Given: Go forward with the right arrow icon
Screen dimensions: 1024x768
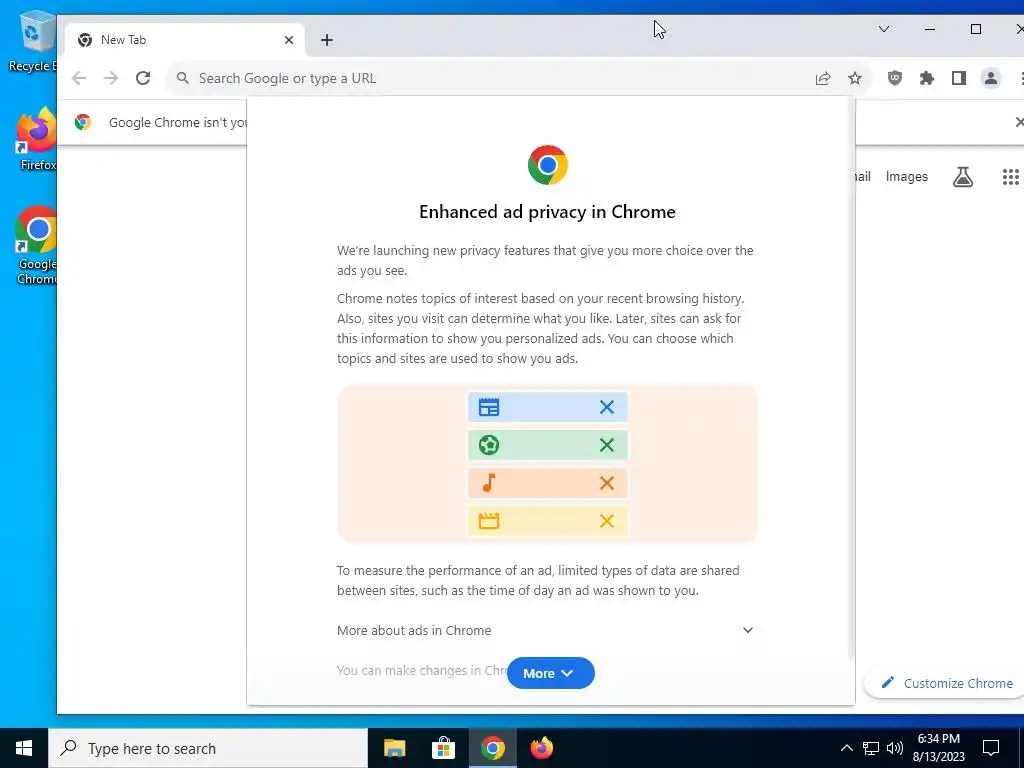Looking at the screenshot, I should (111, 78).
